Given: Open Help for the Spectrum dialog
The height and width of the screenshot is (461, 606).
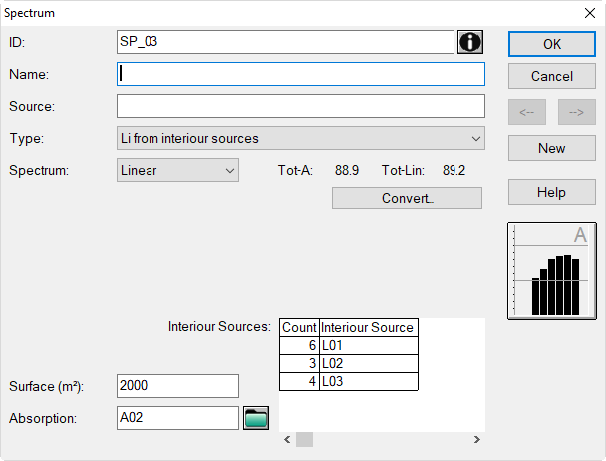Looking at the screenshot, I should coord(552,192).
